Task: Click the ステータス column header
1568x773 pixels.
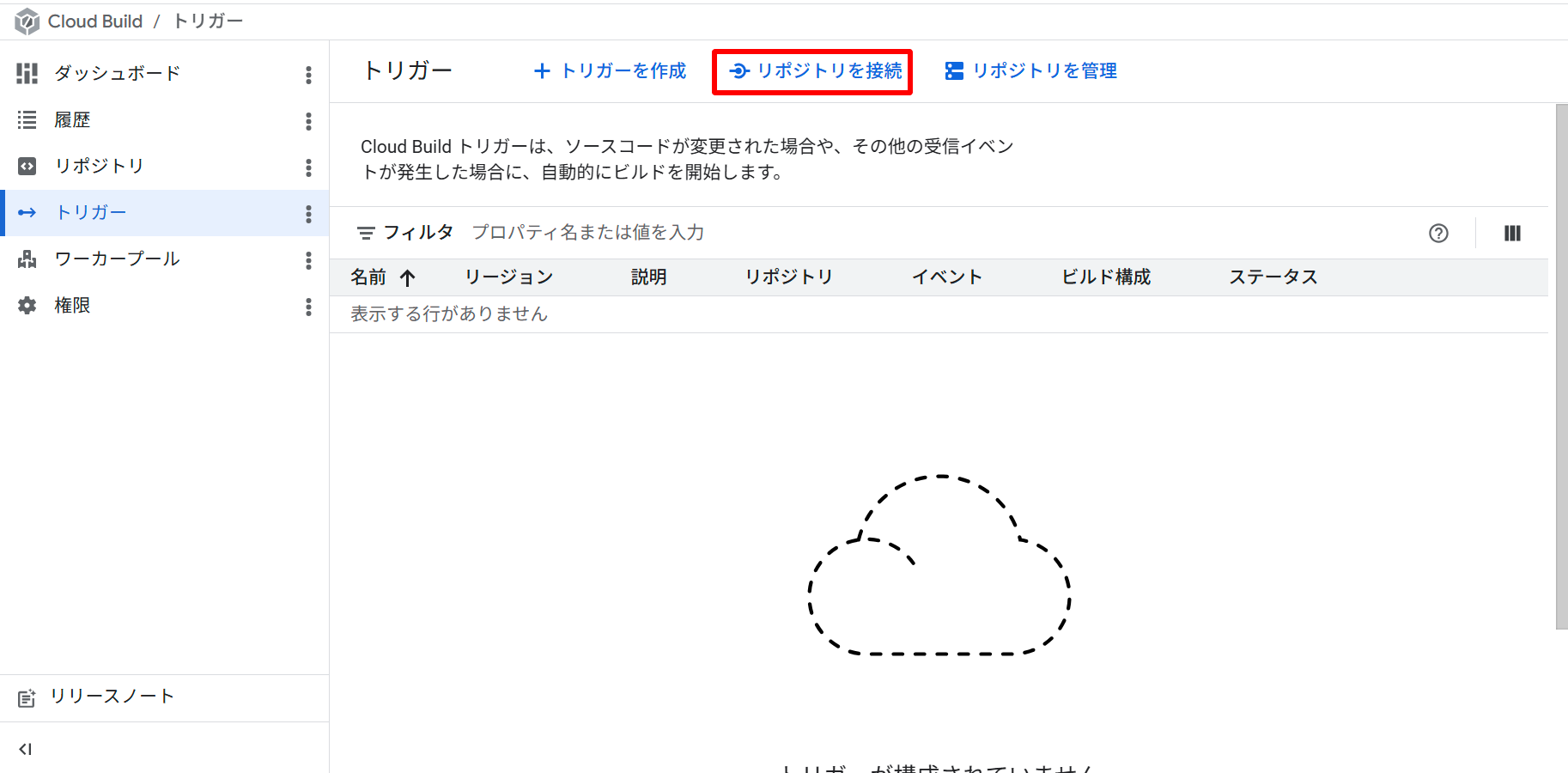Action: [1273, 277]
